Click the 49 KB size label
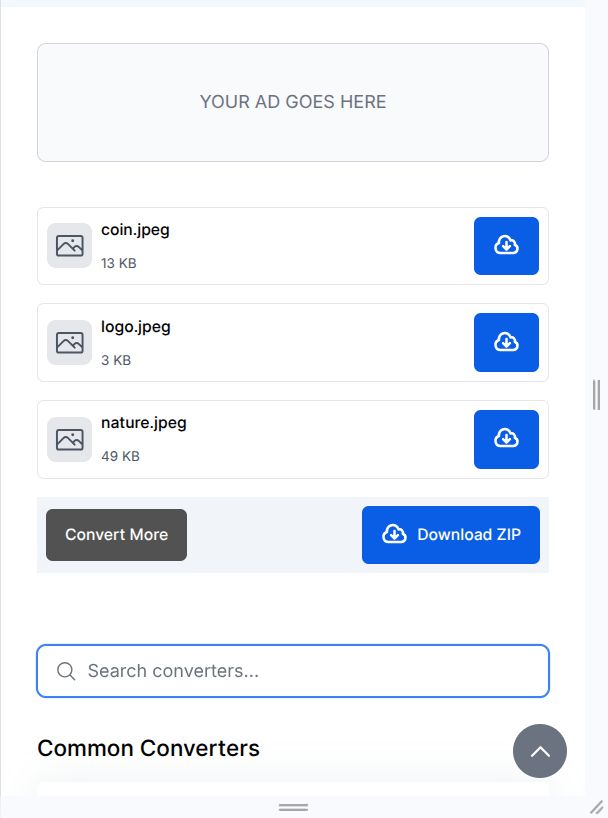The height and width of the screenshot is (818, 608). [120, 457]
